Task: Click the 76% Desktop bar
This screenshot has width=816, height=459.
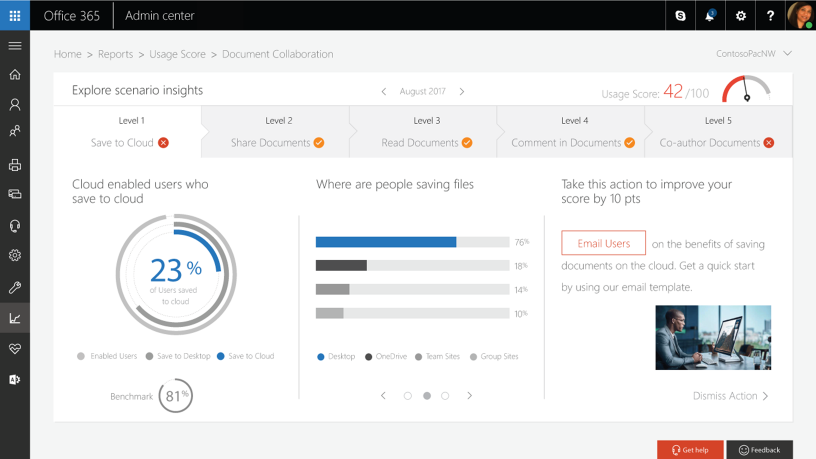Action: pos(412,242)
